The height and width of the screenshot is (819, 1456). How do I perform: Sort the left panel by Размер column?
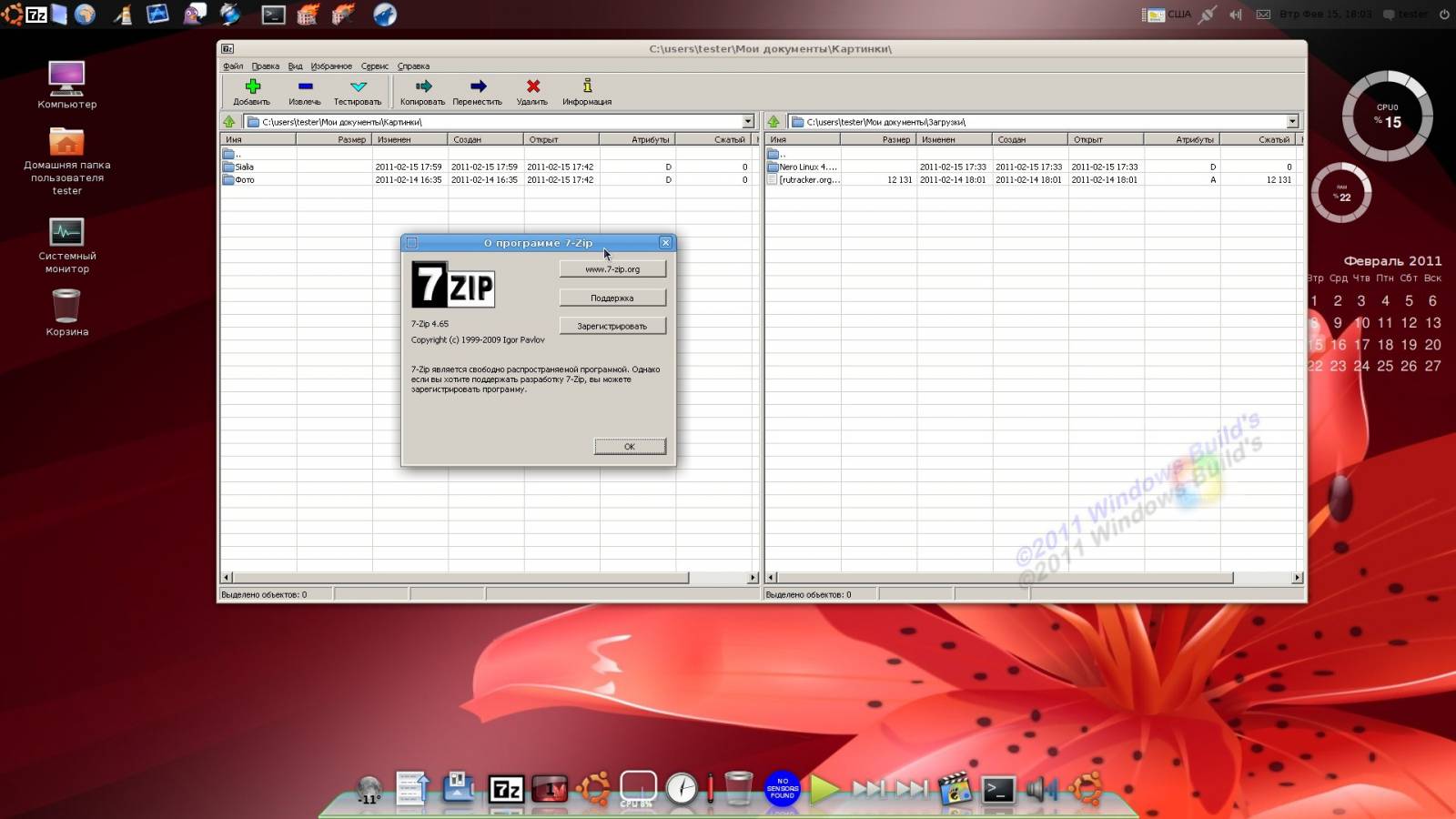pos(334,139)
